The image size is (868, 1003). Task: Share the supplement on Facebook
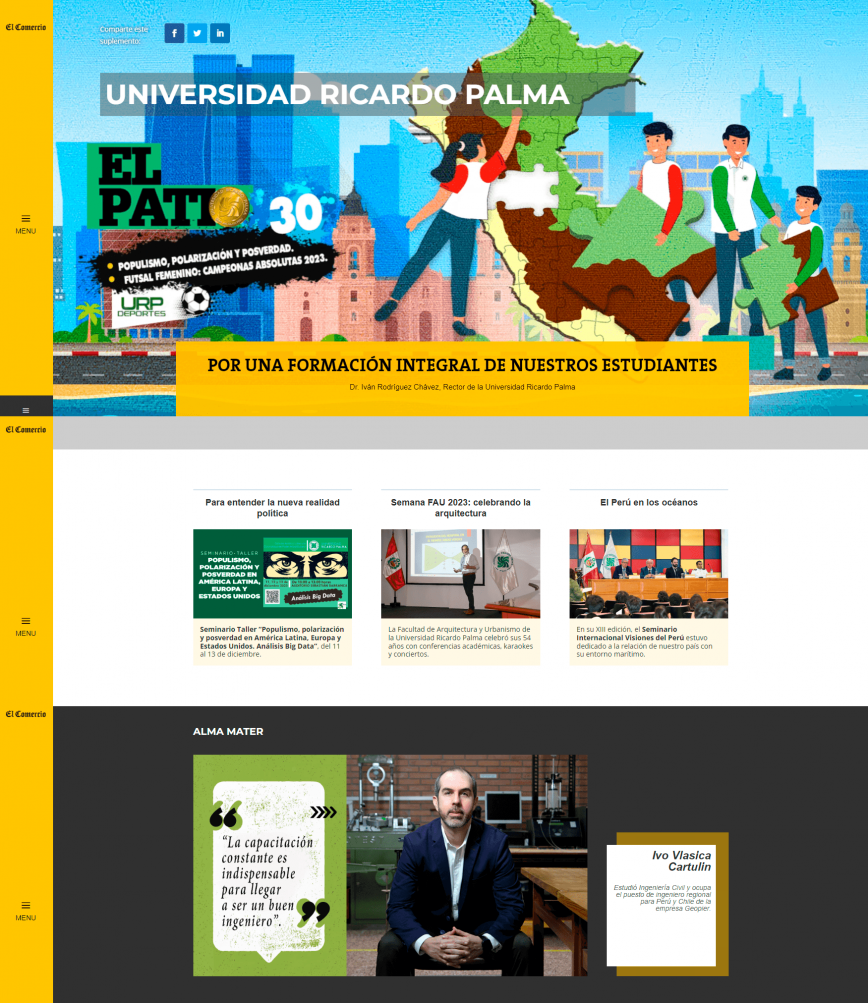(x=174, y=33)
